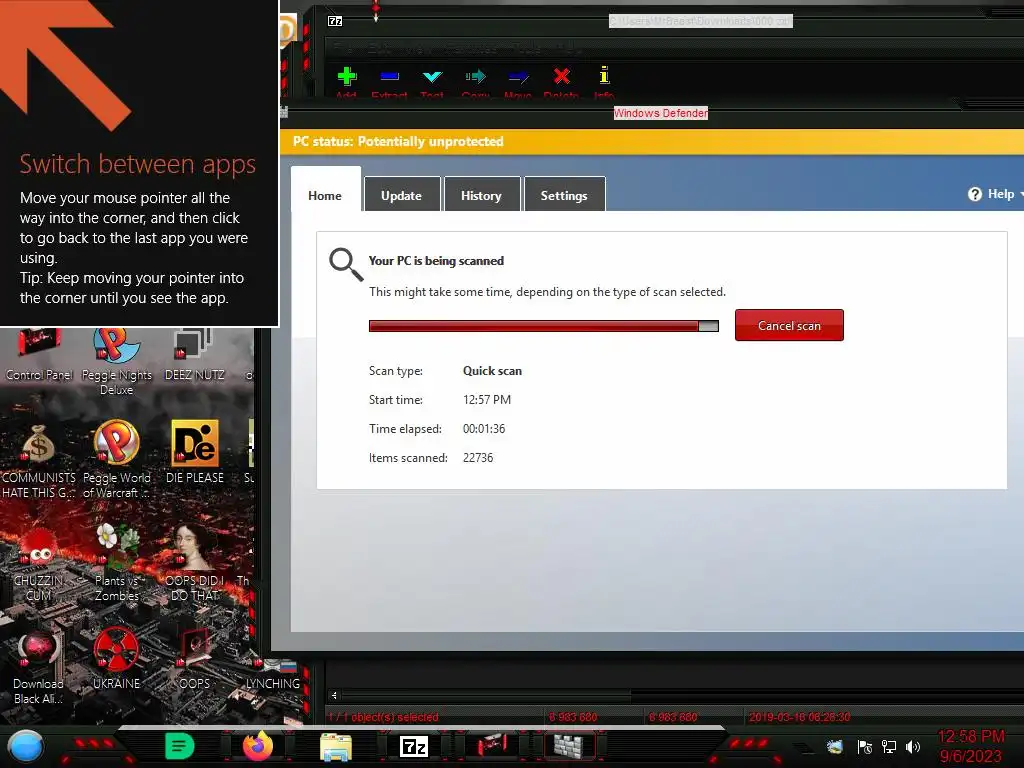Select Peggle World of Warcraft desktop icon
The width and height of the screenshot is (1024, 768).
tap(116, 460)
